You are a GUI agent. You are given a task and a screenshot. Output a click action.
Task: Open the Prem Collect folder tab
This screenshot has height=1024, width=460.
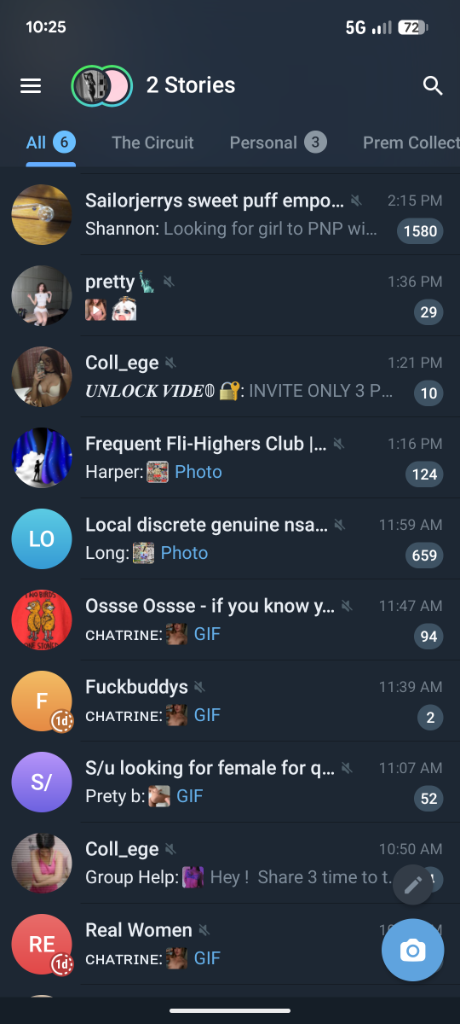coord(412,142)
